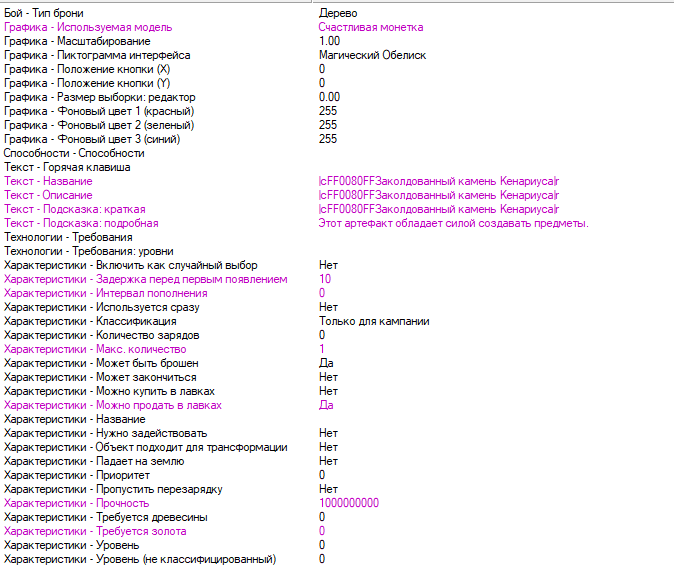Select 'Фоновый цвет 2 (зеленый)' row
This screenshot has height=576, width=674.
(99, 126)
